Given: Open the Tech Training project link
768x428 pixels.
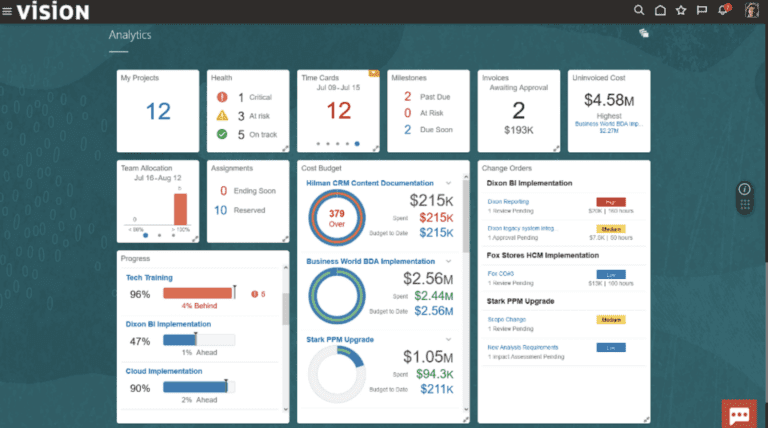Looking at the screenshot, I should click(149, 278).
